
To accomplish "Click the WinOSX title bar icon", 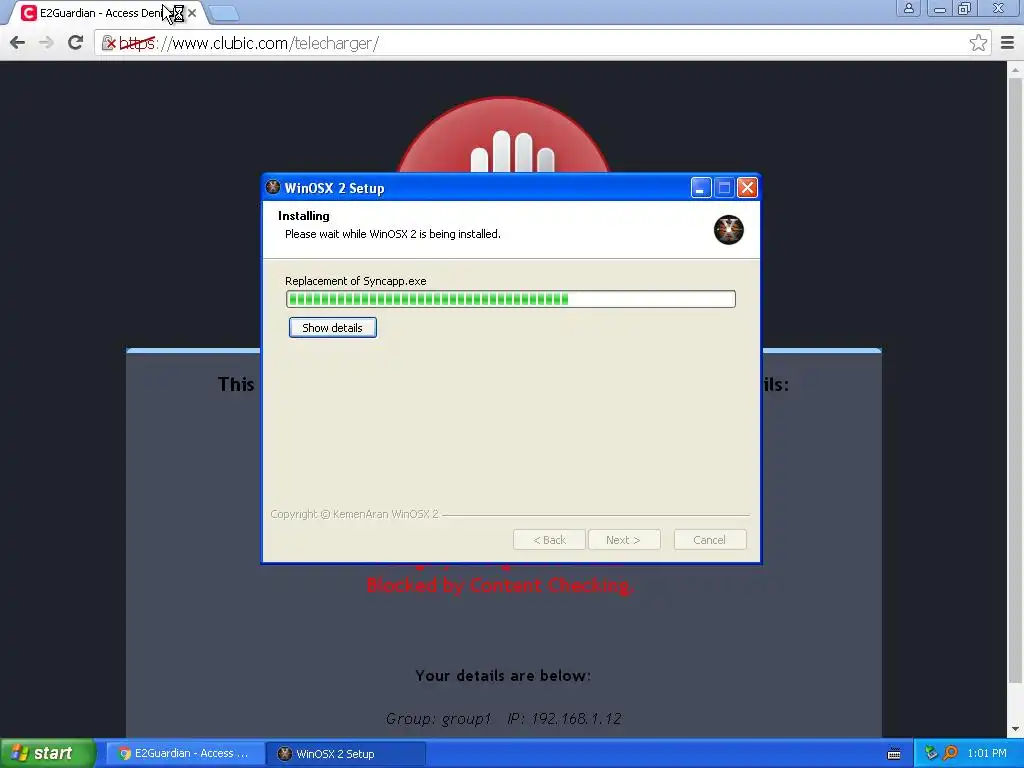I will (273, 187).
